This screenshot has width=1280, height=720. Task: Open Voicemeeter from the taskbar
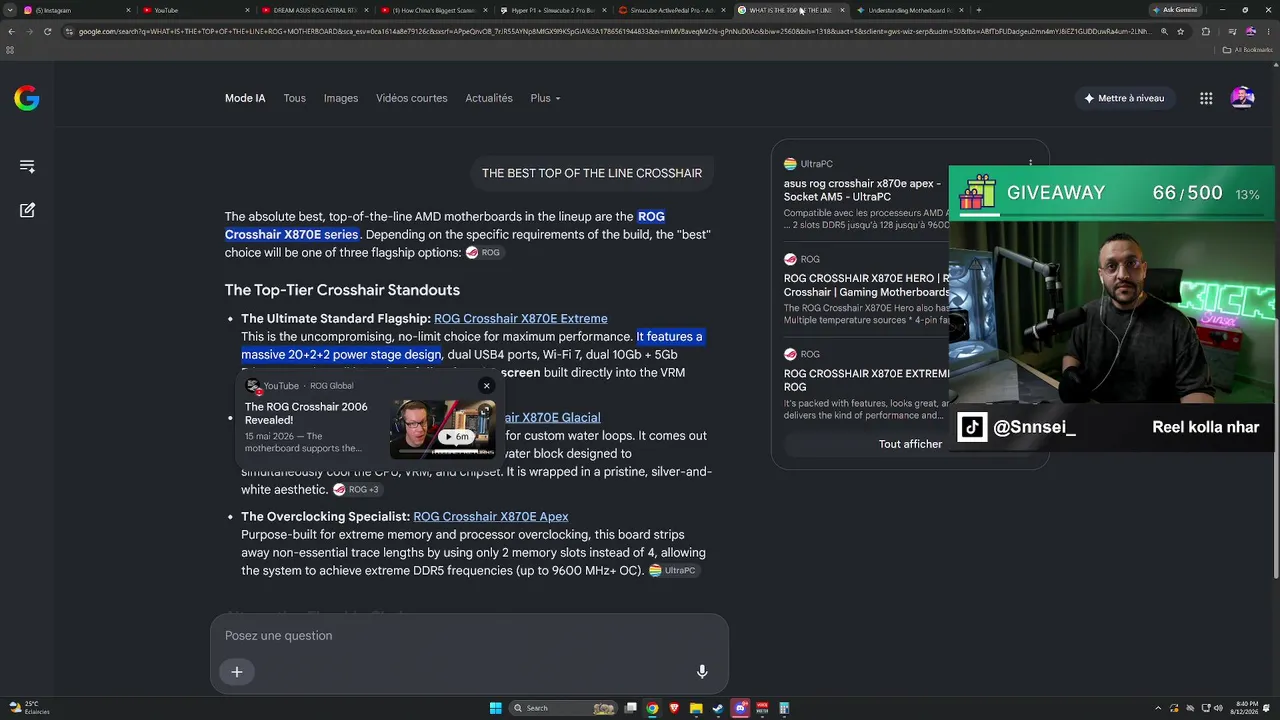762,708
